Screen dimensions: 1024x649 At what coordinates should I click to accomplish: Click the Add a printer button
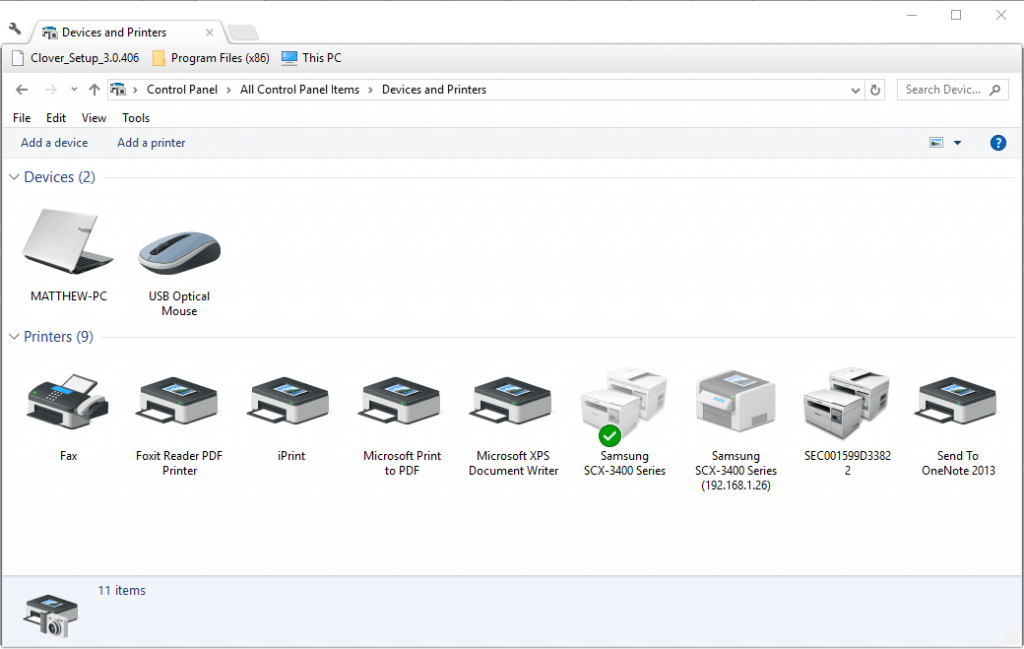coord(151,143)
